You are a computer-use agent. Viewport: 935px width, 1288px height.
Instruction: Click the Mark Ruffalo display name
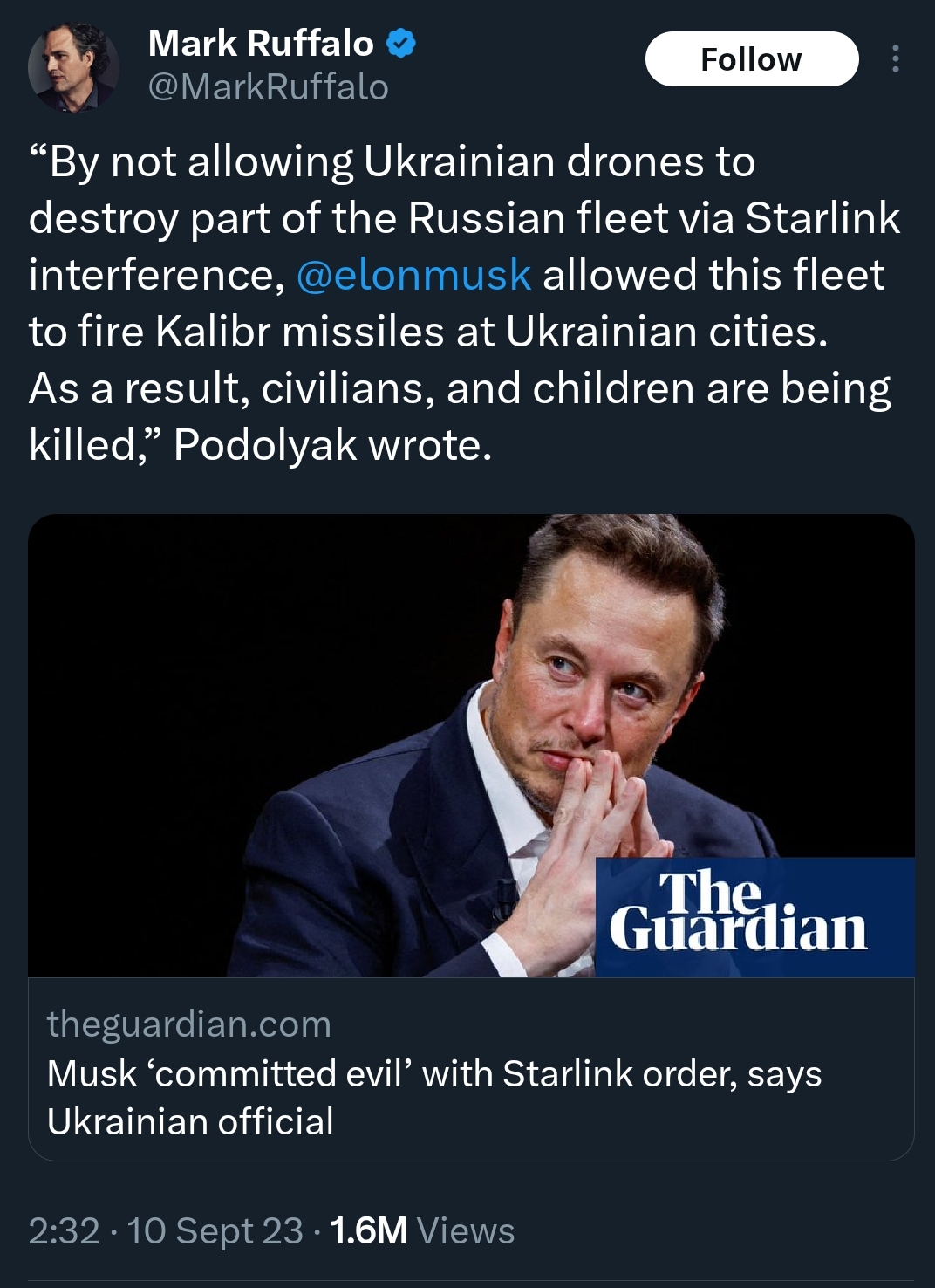[261, 43]
